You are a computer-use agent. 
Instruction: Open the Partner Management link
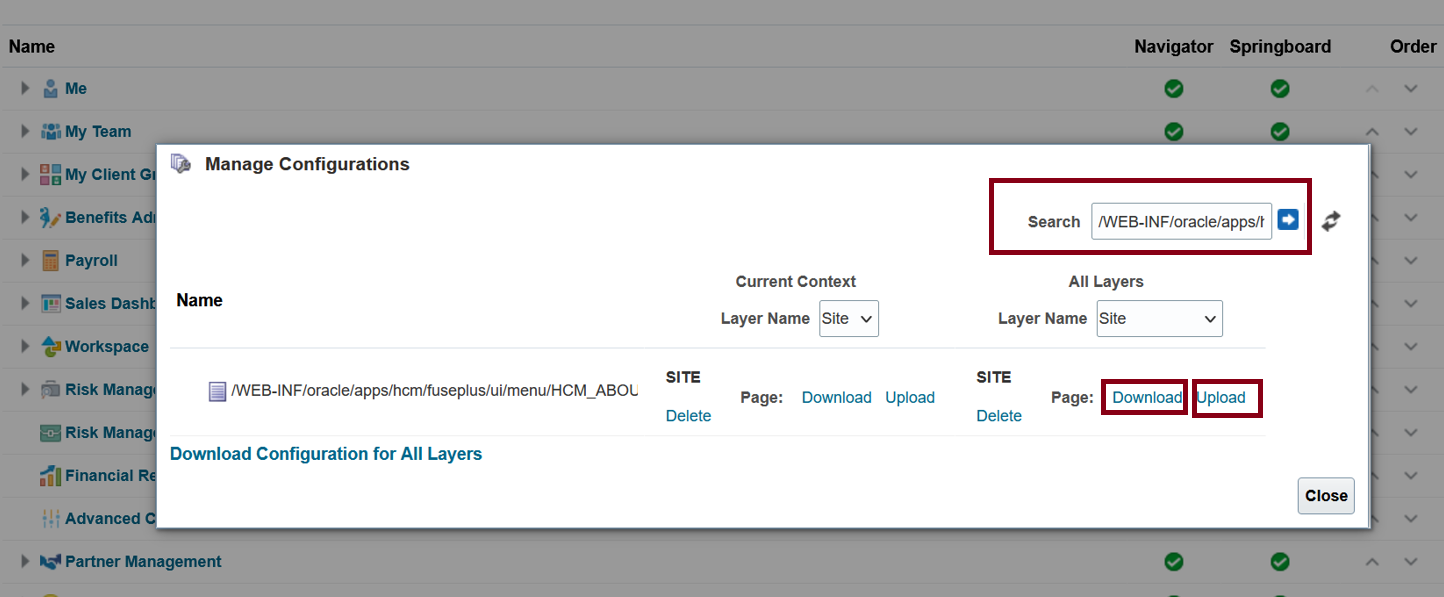pyautogui.click(x=143, y=562)
